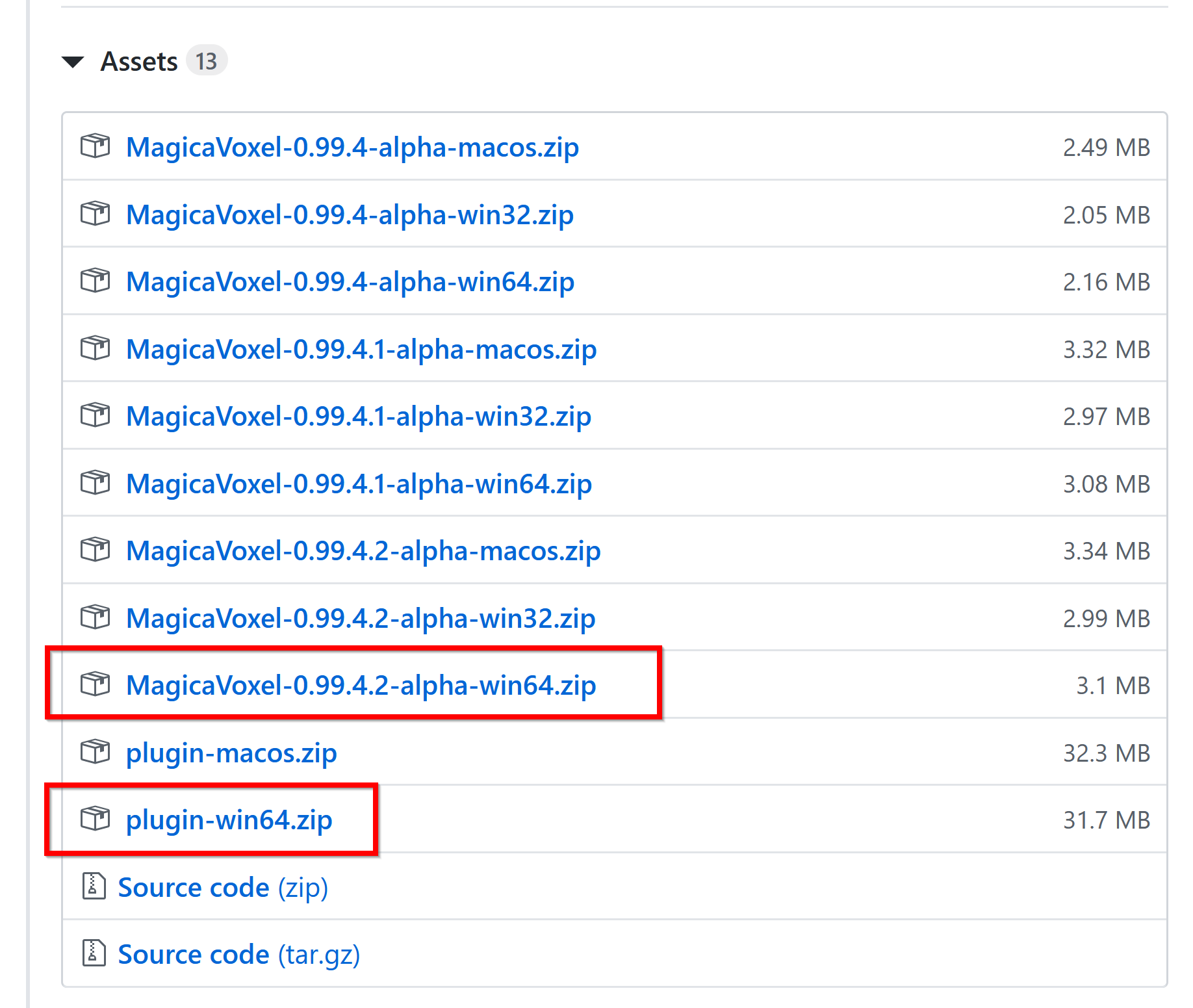Click package icon beside 0.99.4.1-alpha-win64.zip
The height and width of the screenshot is (1008, 1193).
click(96, 482)
